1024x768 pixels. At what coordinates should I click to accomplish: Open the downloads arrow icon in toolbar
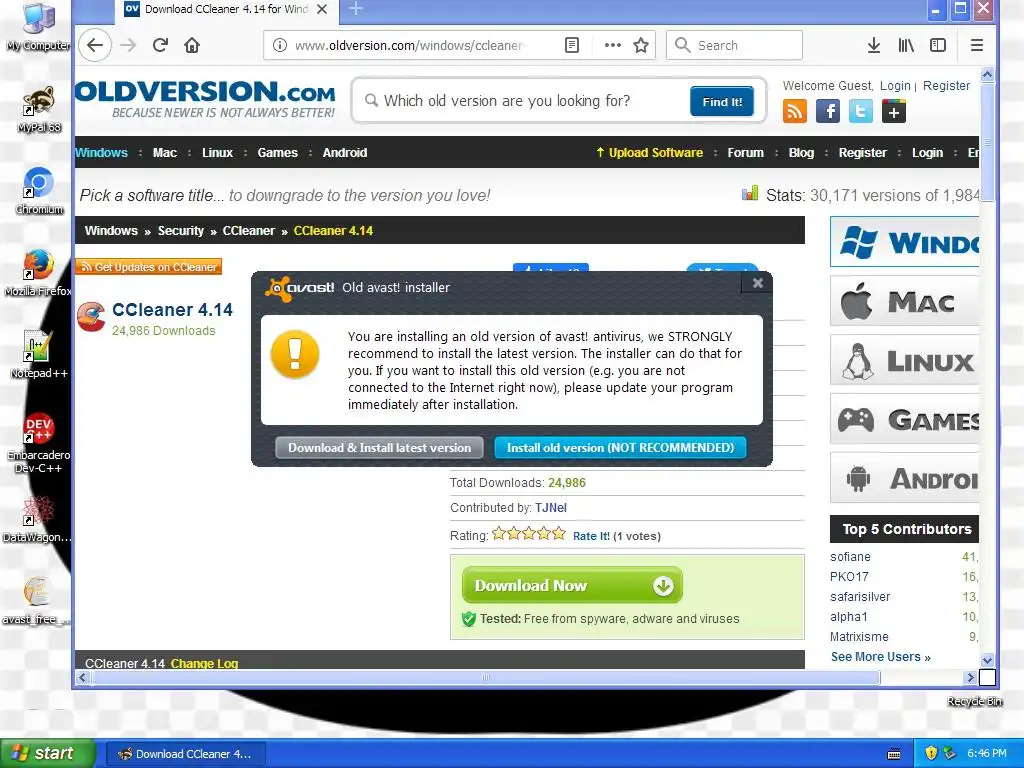point(874,45)
